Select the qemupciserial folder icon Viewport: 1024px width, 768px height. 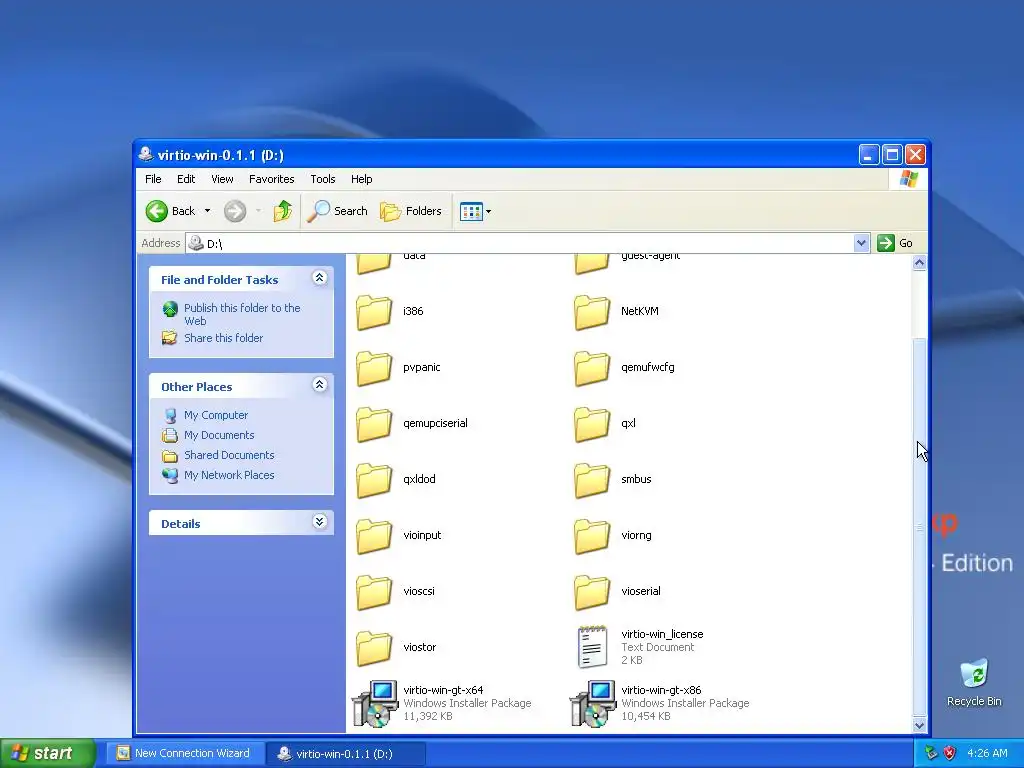(x=374, y=424)
